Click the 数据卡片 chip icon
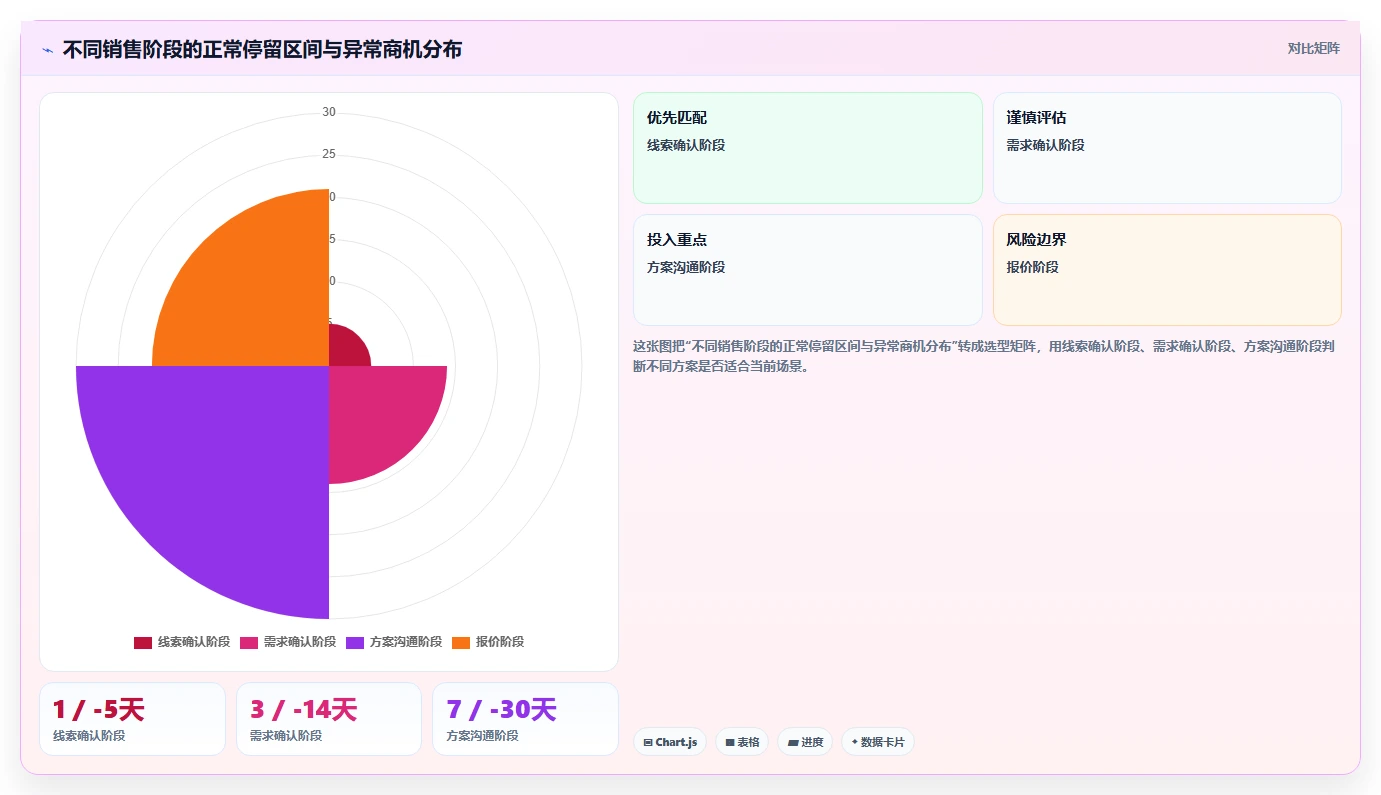The width and height of the screenshot is (1381, 795). pos(855,742)
